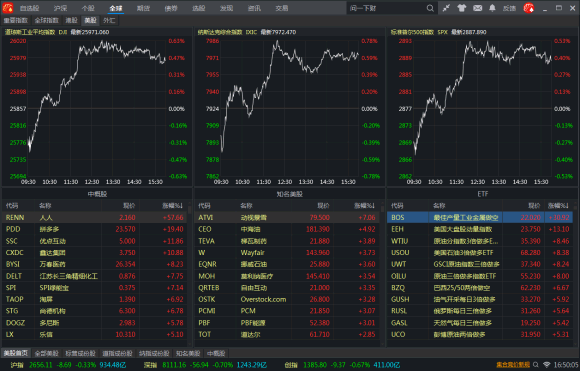Select the 知名美股 bottom tab
580x371 pixels.
pos(188,353)
